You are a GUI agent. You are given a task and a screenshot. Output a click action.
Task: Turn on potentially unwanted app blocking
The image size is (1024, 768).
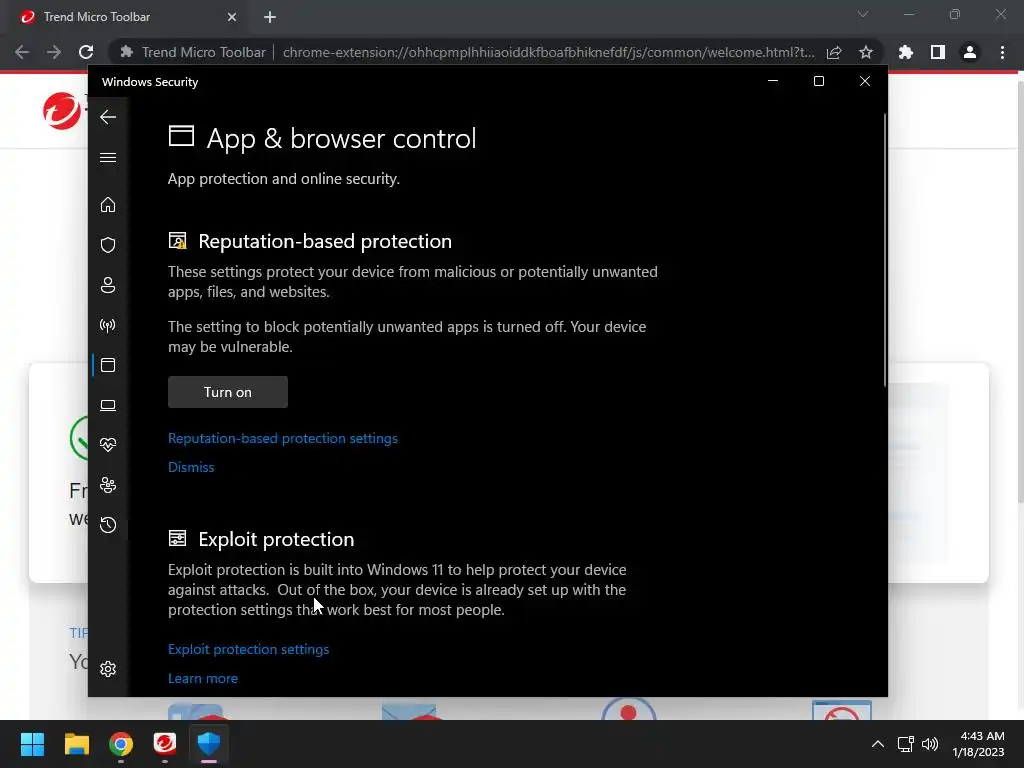[227, 392]
